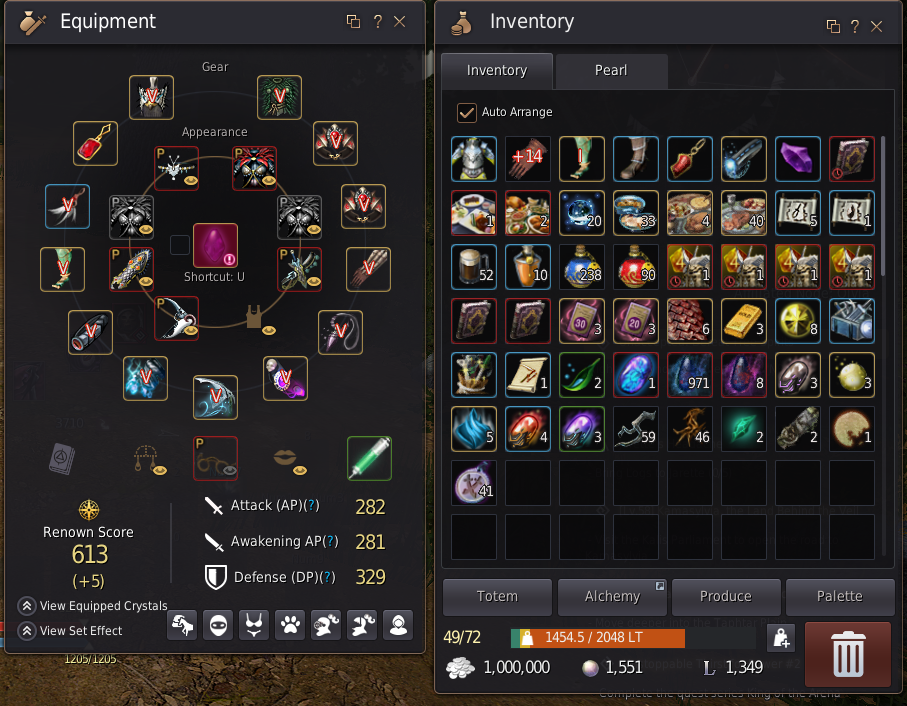This screenshot has height=706, width=907.
Task: Toggle the Auto Arrange checkbox
Action: pos(466,112)
